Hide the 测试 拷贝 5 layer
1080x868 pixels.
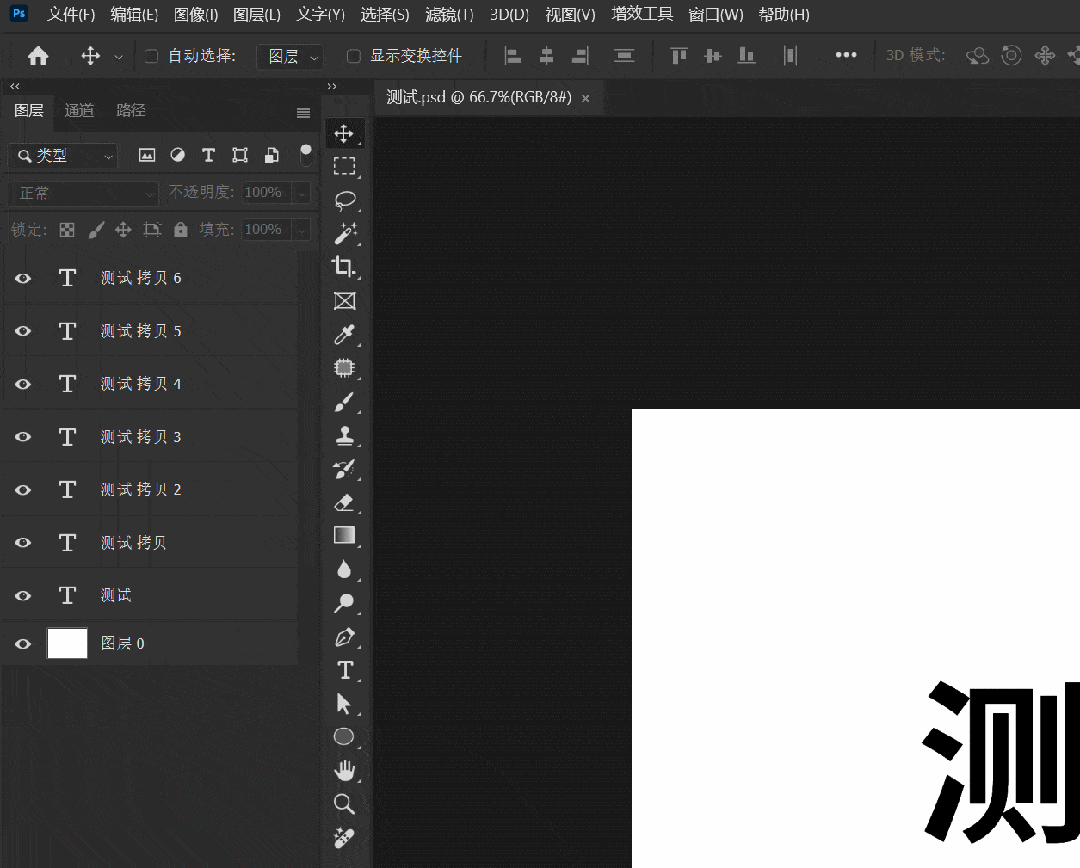pos(23,331)
